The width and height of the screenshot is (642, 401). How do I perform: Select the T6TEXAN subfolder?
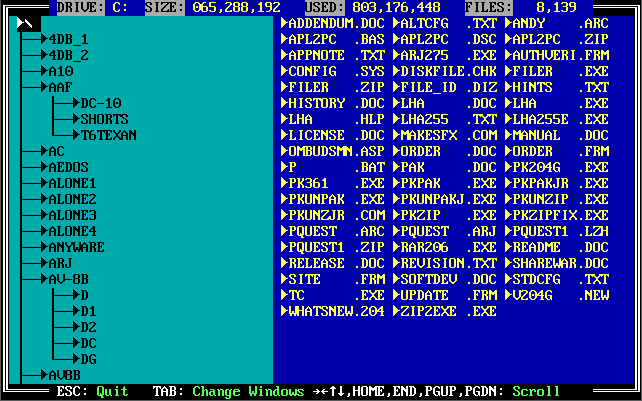point(109,135)
